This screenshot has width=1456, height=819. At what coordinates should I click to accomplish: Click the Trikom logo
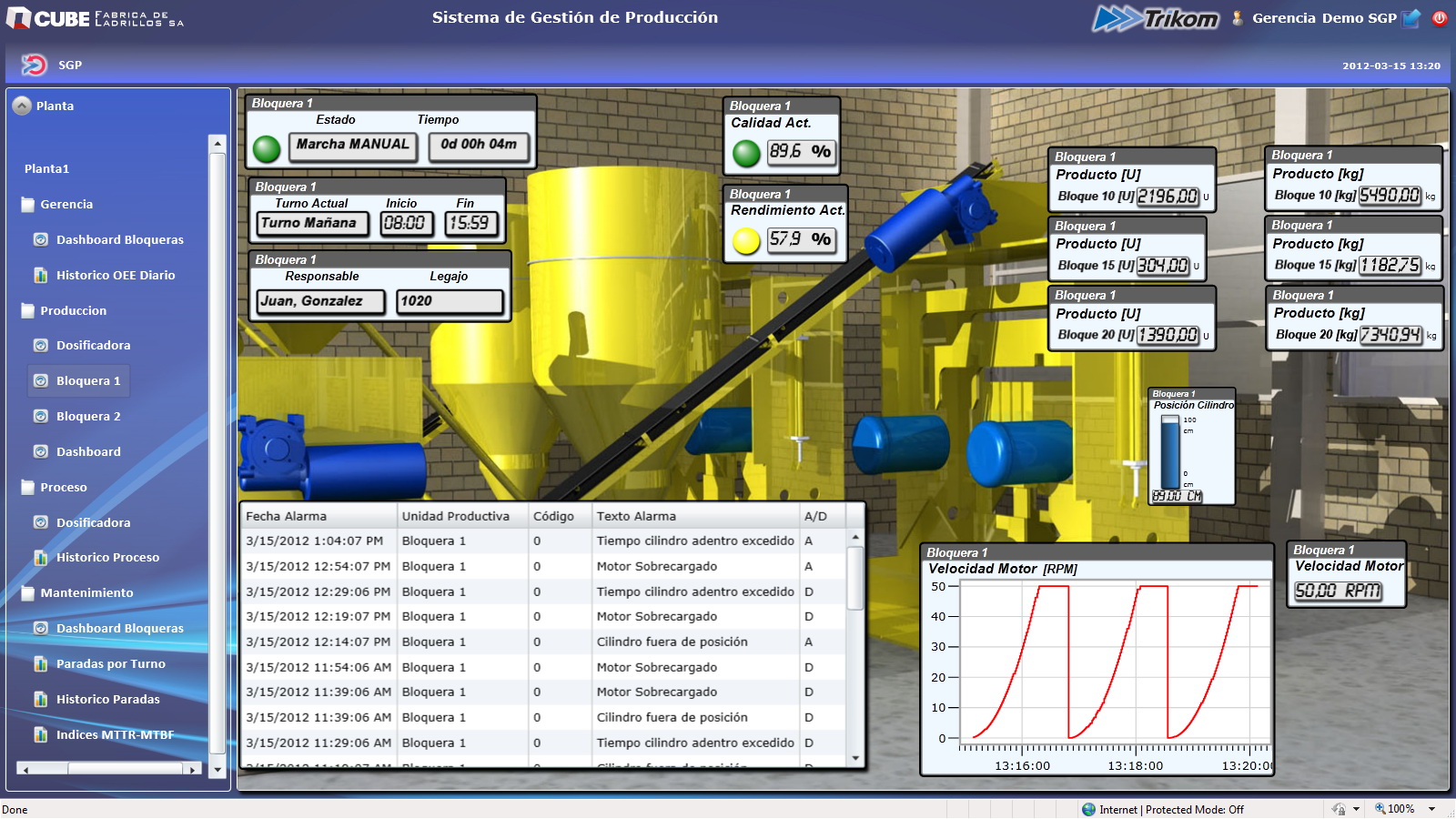point(1156,18)
